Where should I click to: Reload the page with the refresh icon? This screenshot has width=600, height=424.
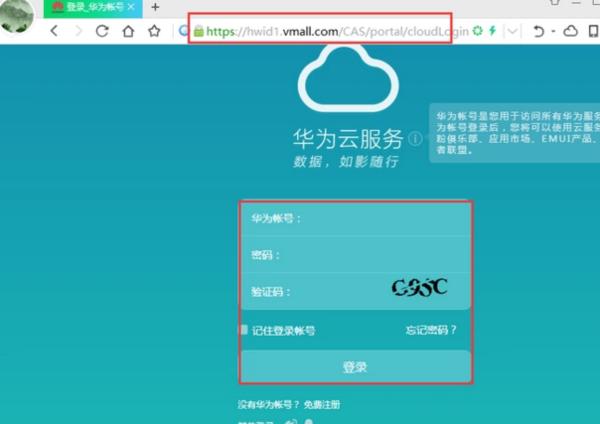pyautogui.click(x=102, y=31)
